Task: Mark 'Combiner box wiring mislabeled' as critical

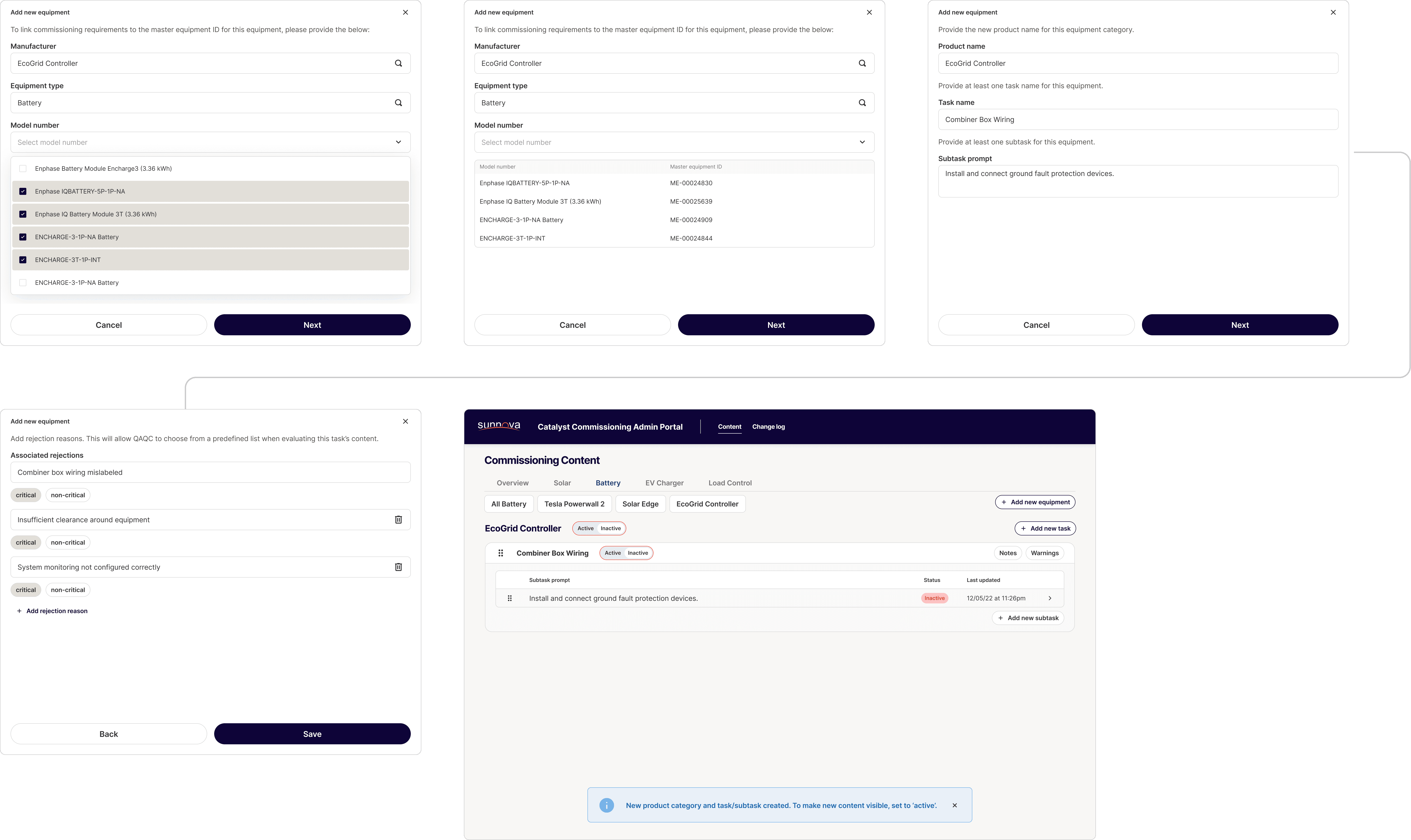Action: (x=26, y=495)
